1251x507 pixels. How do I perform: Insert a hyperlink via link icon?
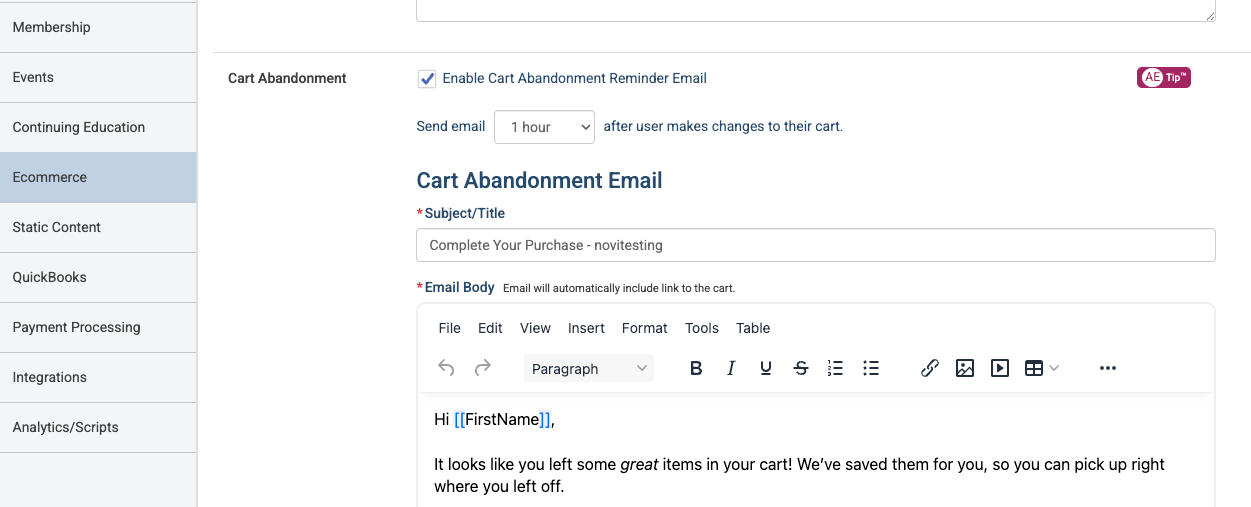point(930,368)
